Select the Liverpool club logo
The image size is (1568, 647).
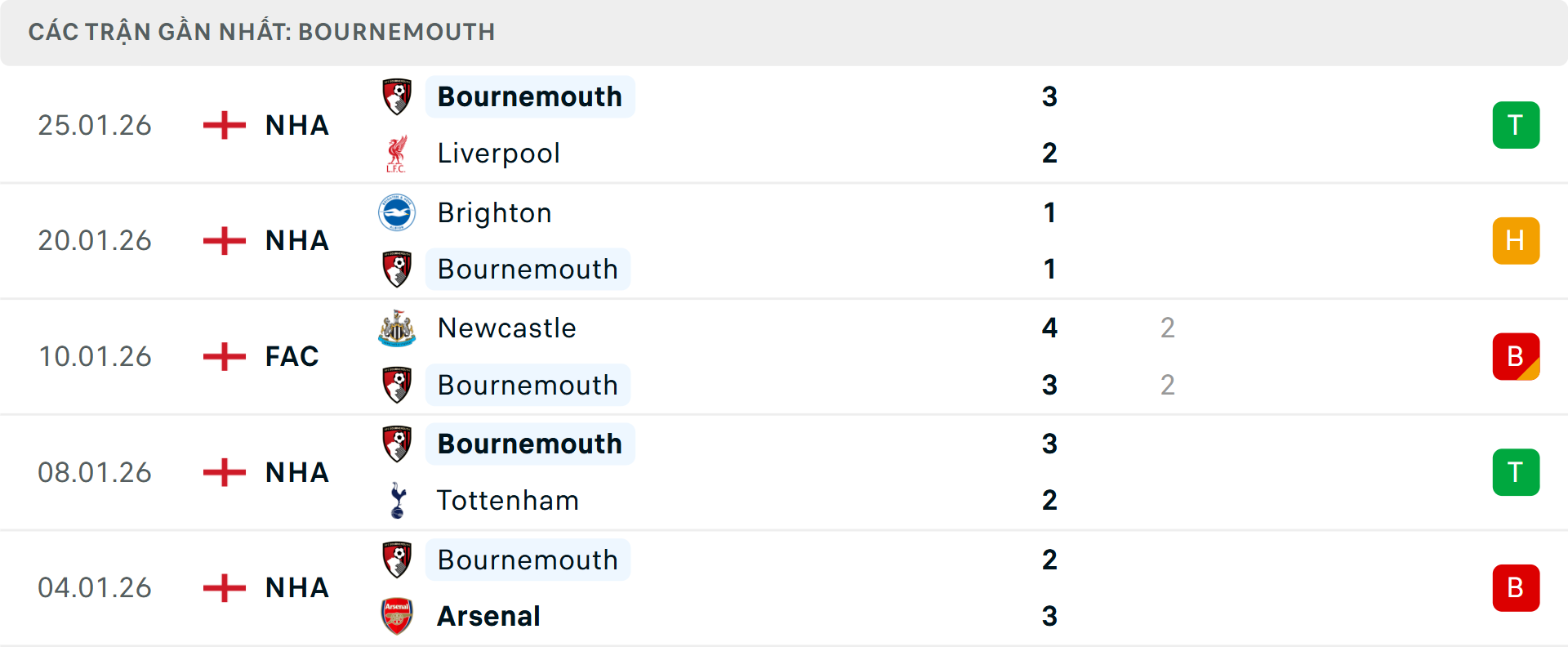tap(397, 153)
